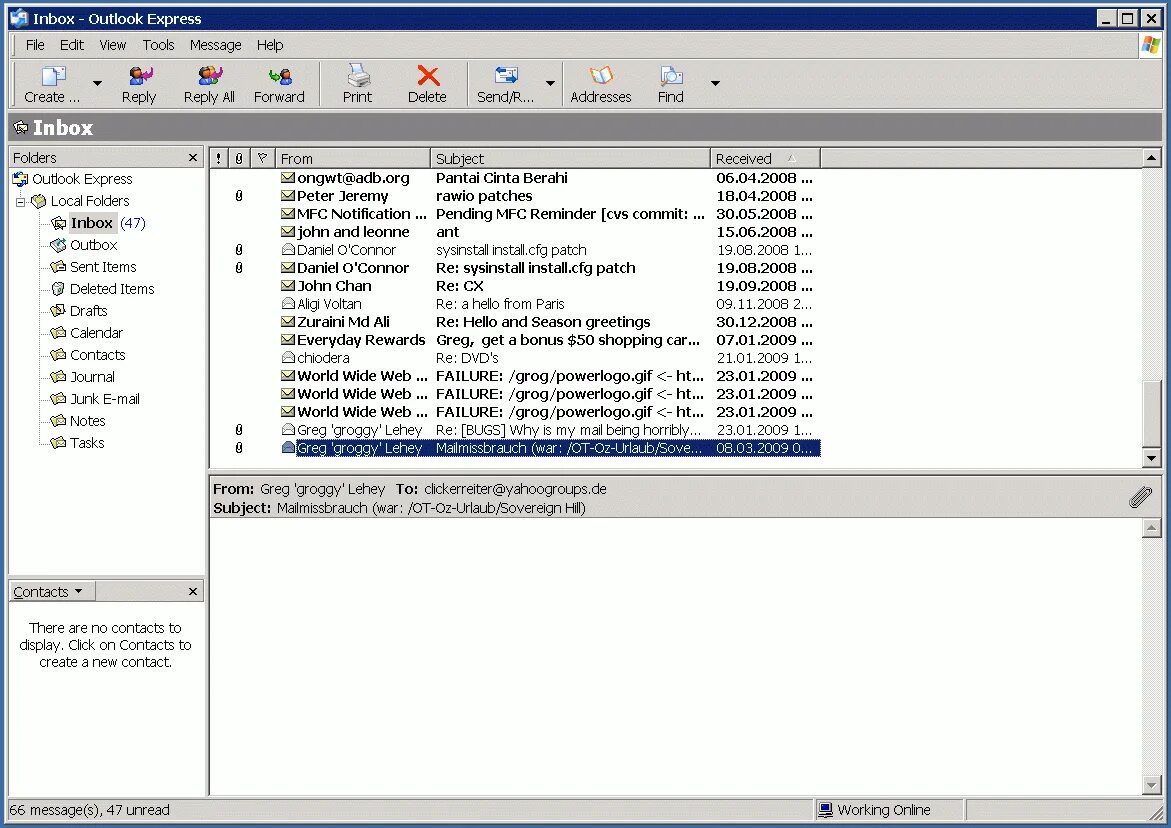Select read message from Daniel O'Connor sysinstall patch

[515, 250]
